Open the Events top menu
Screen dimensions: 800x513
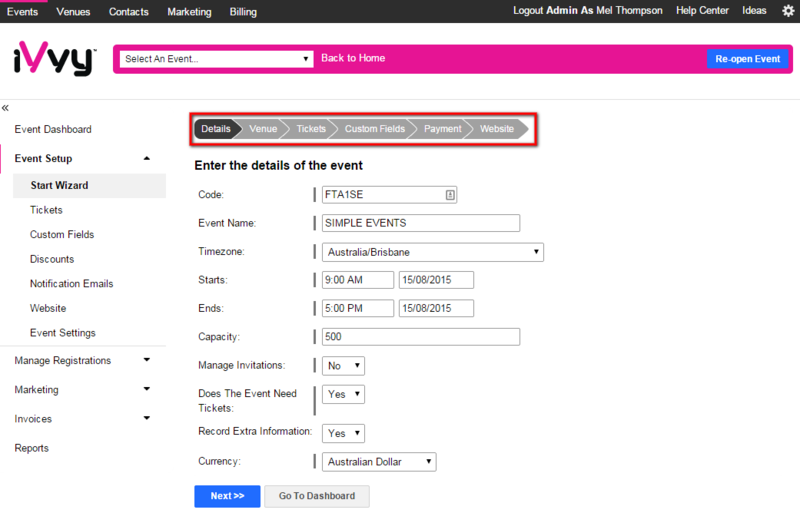tap(22, 12)
